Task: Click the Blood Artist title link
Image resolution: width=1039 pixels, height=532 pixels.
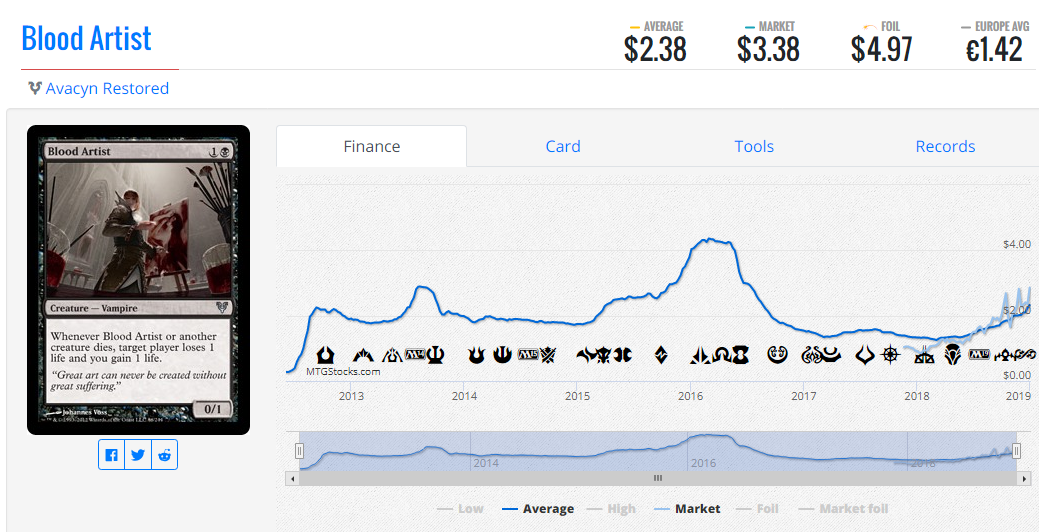Action: point(86,38)
